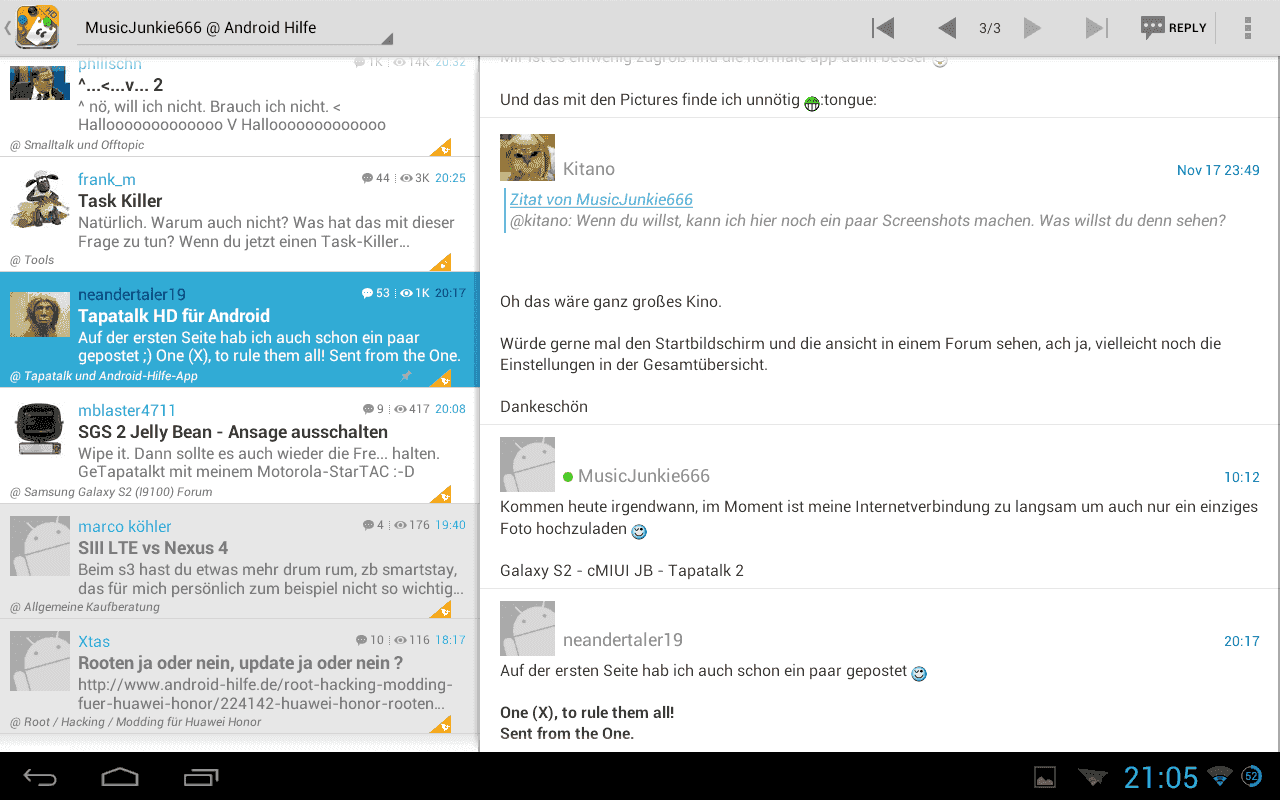
Task: Tap the Android home button
Action: click(x=120, y=776)
